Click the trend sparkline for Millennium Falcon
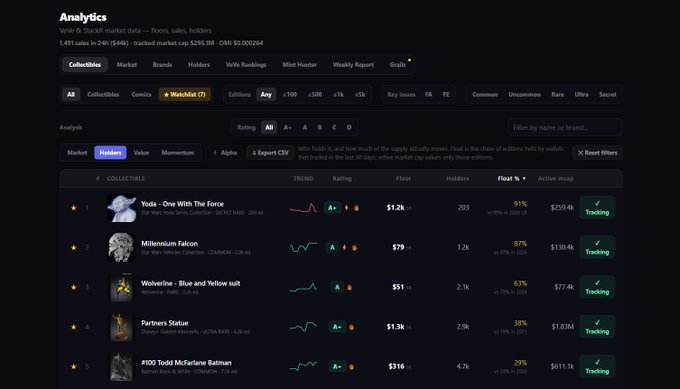 303,247
